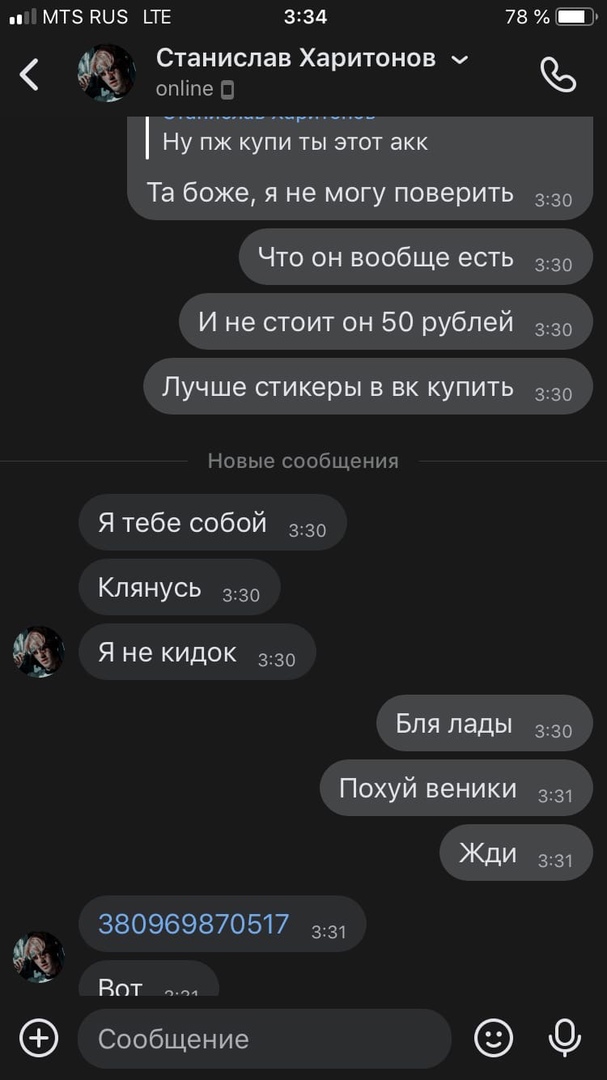
Task: Tap sender avatar beside 'Я не кидок'
Action: point(39,652)
